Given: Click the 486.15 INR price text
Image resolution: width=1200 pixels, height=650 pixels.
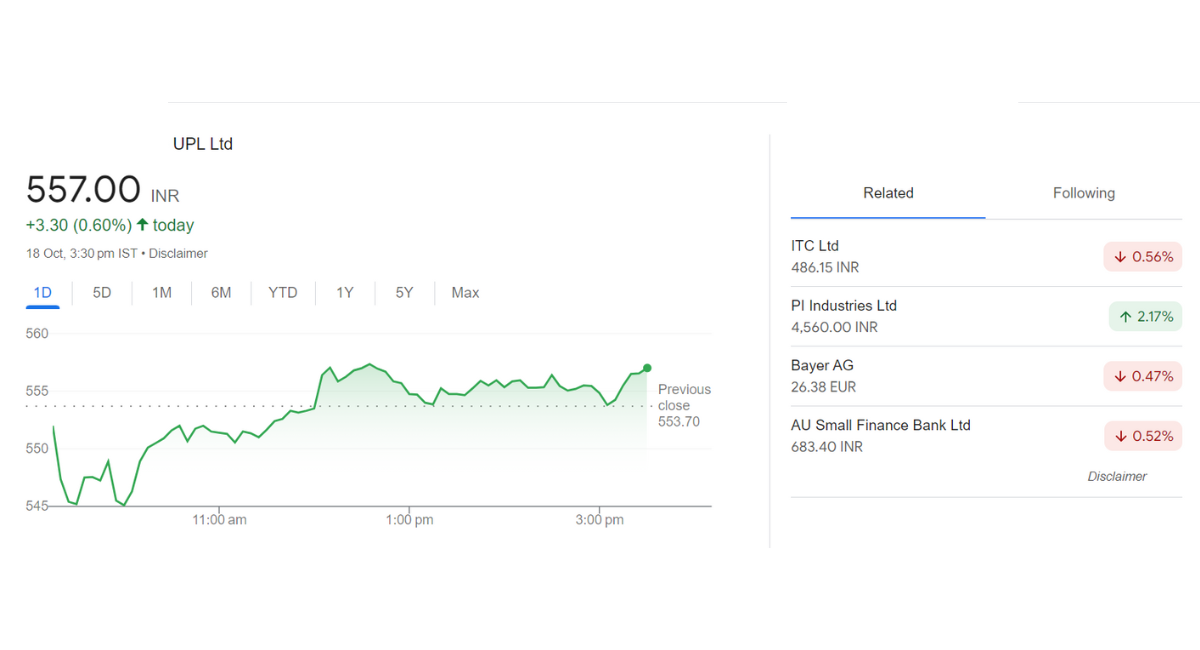Looking at the screenshot, I should (825, 268).
